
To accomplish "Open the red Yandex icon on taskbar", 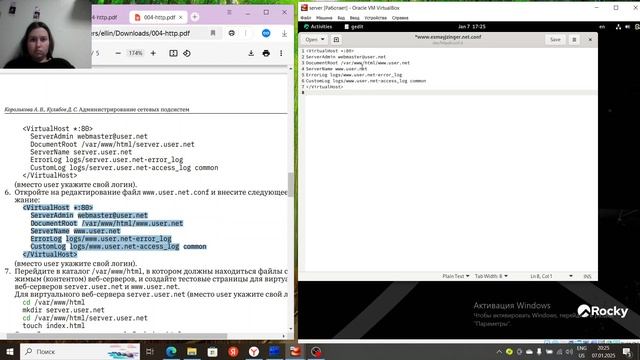I will click(x=233, y=351).
